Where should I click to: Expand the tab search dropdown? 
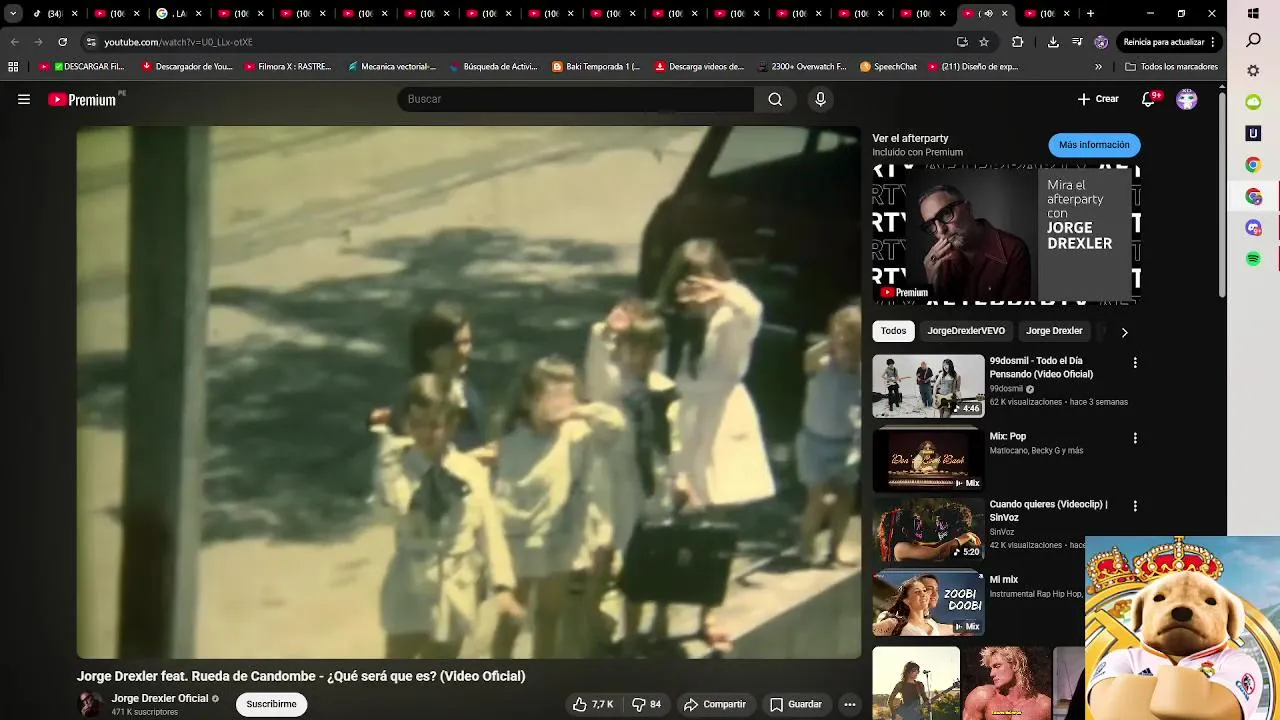click(x=13, y=14)
